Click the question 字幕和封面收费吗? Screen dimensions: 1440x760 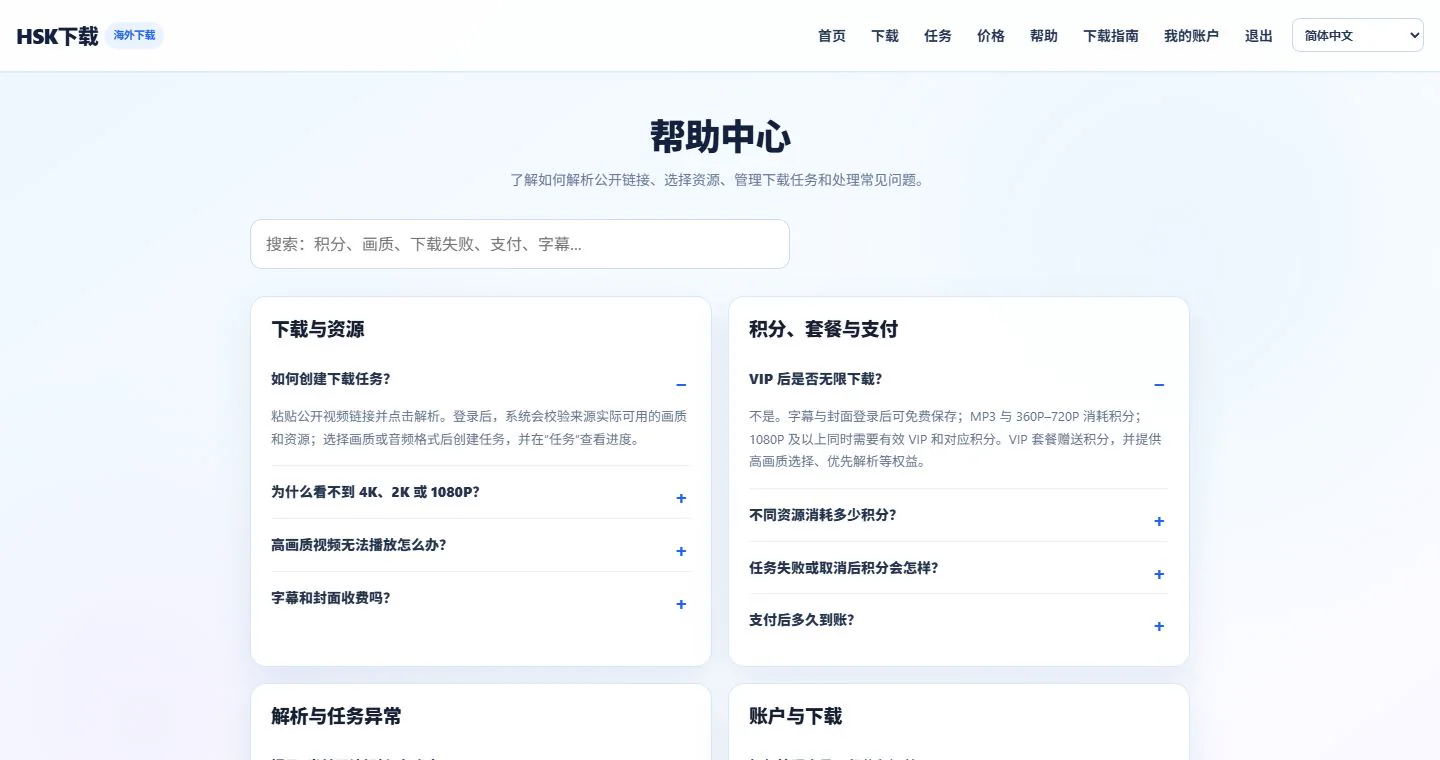331,598
